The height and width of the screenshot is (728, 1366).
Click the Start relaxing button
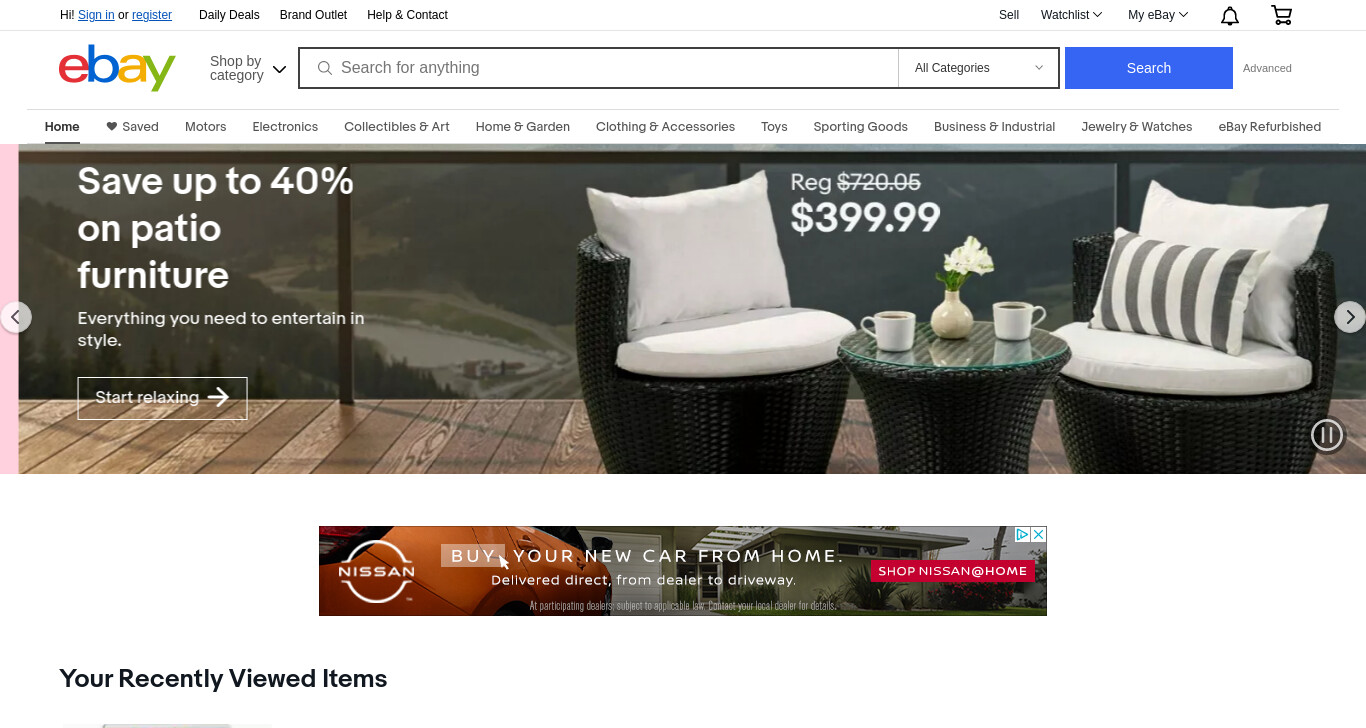162,398
